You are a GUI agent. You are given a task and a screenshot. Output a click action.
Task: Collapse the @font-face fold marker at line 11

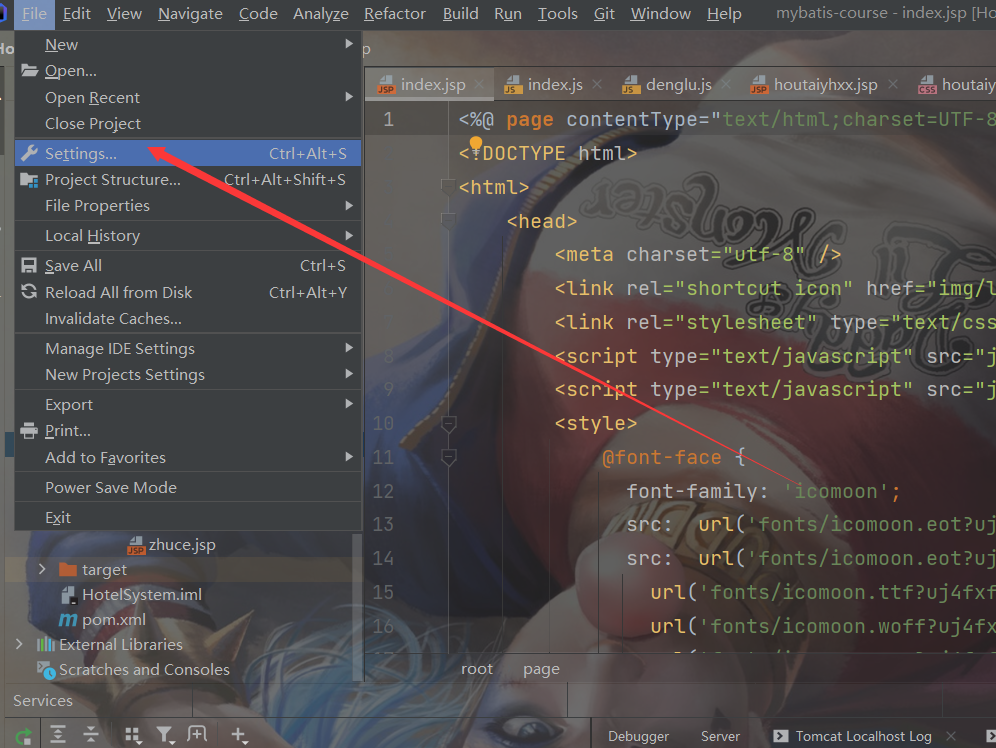pos(448,457)
